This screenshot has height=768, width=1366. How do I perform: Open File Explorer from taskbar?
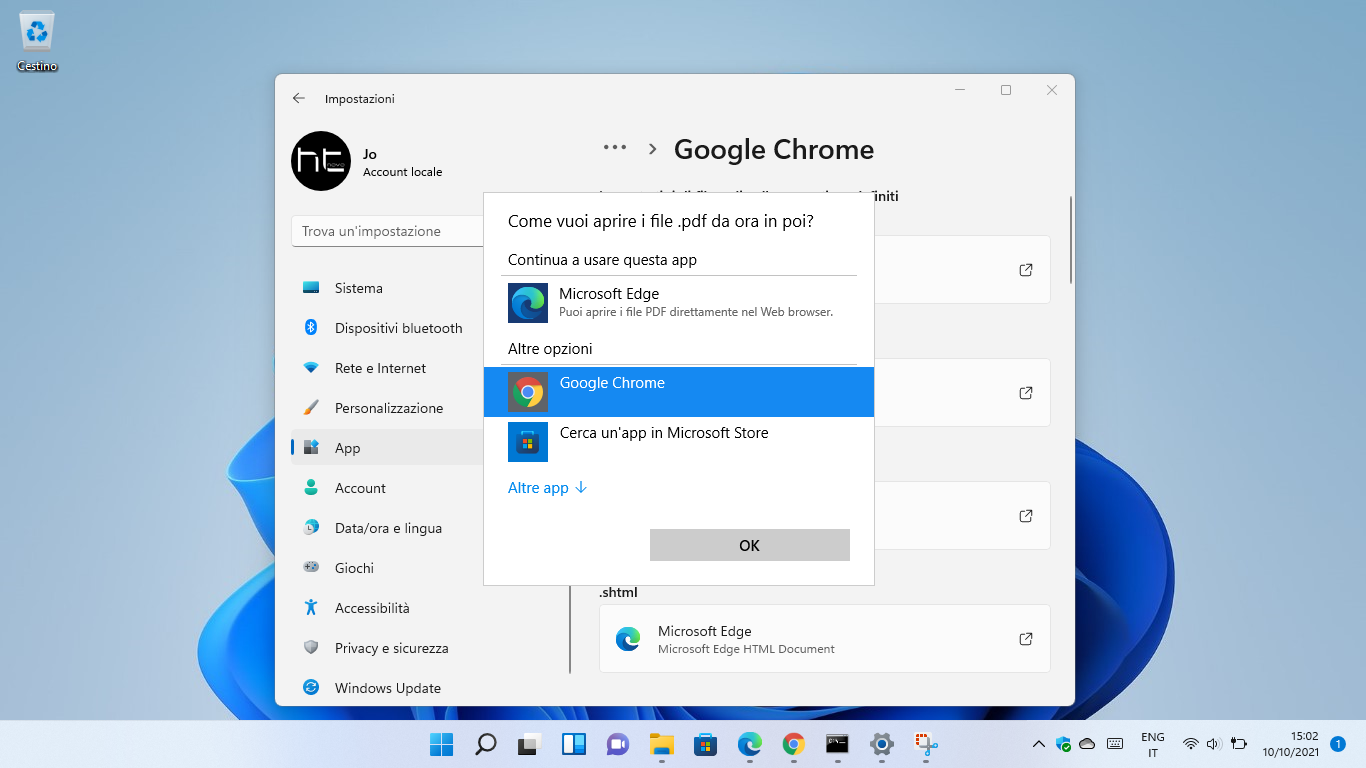coord(661,744)
